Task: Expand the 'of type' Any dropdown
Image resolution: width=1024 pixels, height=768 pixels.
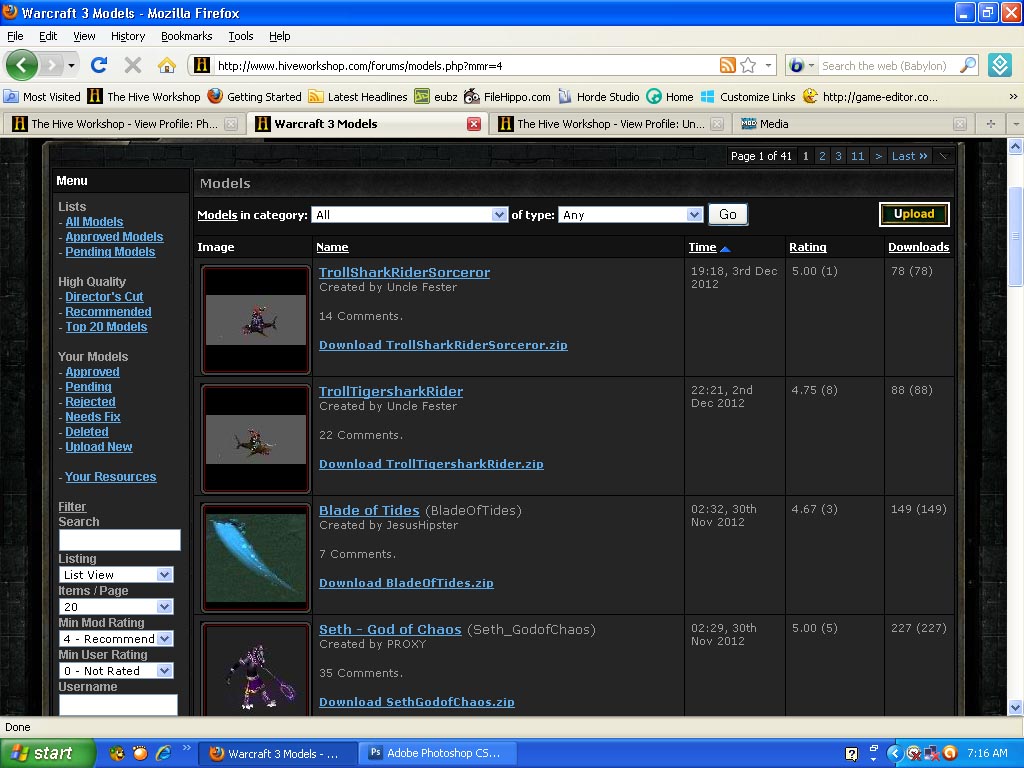Action: [630, 215]
